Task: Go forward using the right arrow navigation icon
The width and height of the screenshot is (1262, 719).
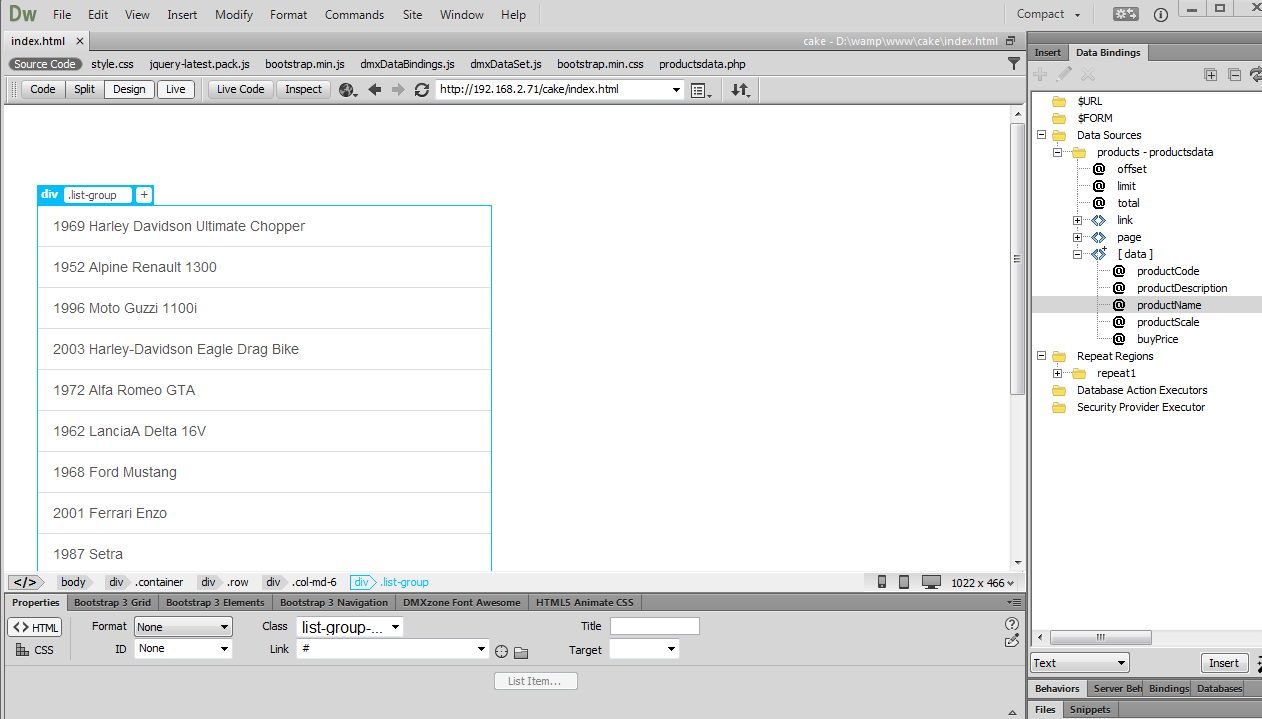Action: pyautogui.click(x=398, y=89)
